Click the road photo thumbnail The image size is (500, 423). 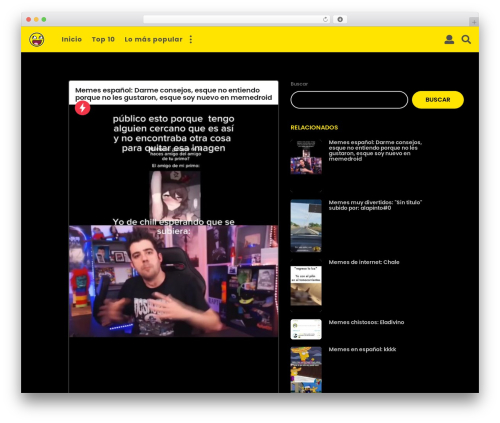[306, 226]
